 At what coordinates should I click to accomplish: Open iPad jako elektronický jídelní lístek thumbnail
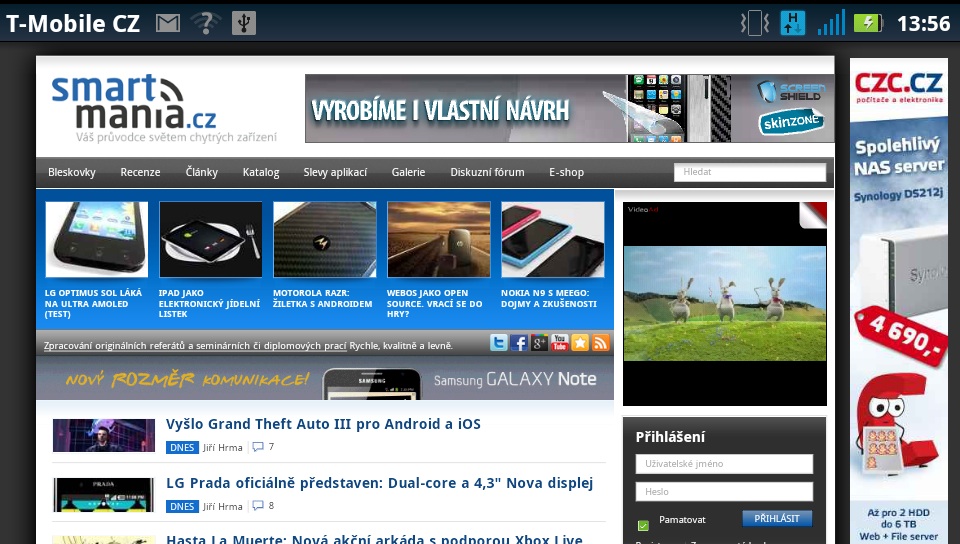point(210,239)
